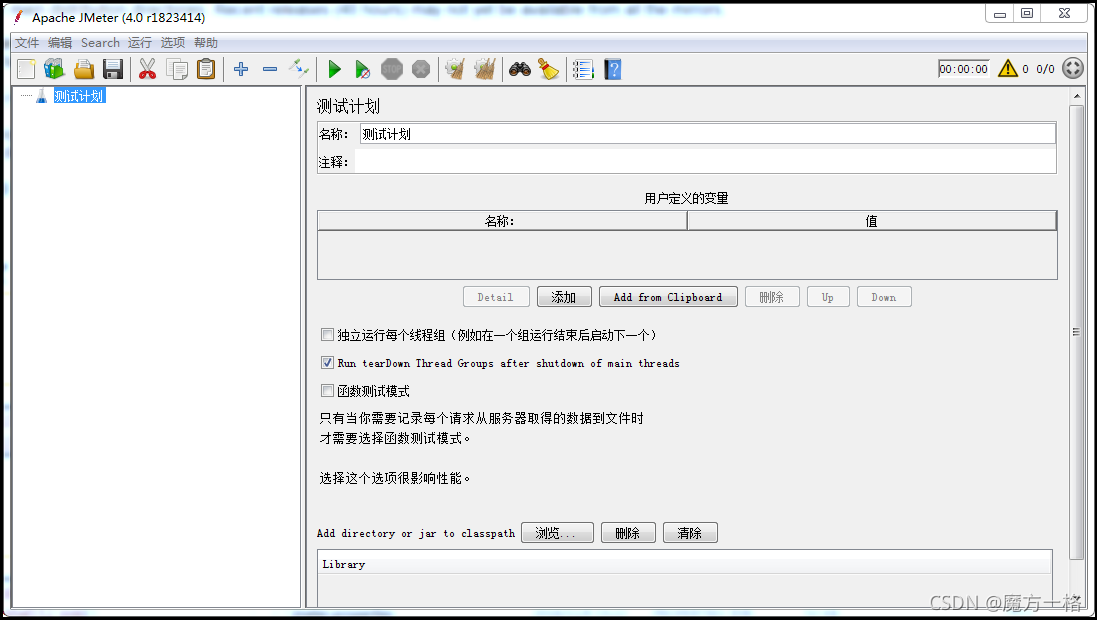
Task: Enable the 函数测试模式 checkbox
Action: click(327, 391)
